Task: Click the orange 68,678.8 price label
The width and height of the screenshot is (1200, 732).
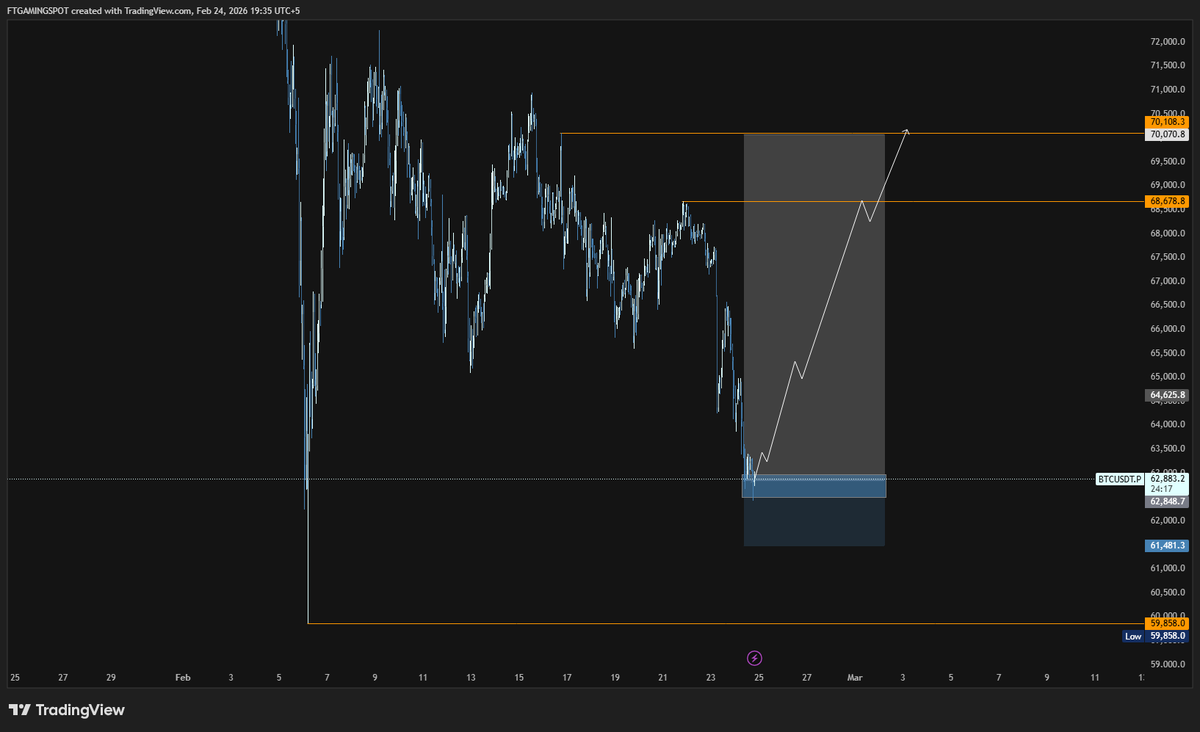Action: [x=1168, y=201]
